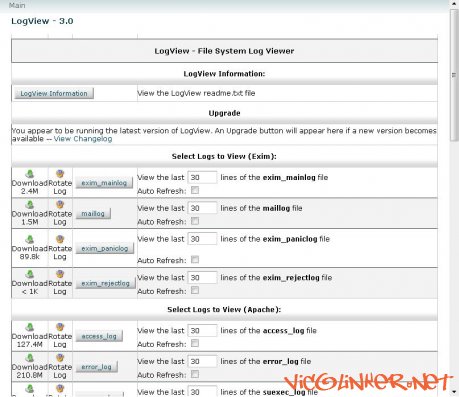Click 'View the LogView readme.txt file' text
459x397 pixels.
(196, 93)
